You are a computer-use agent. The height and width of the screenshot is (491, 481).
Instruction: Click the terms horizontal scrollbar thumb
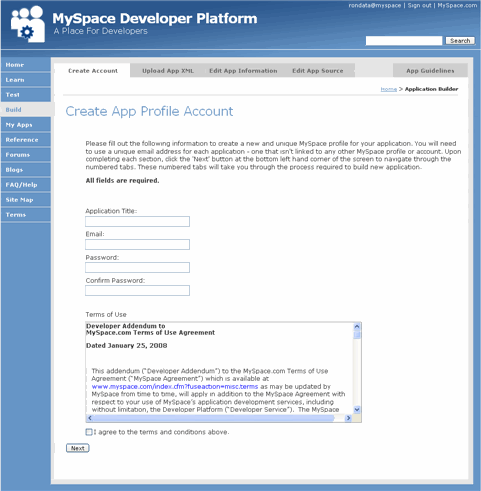214,418
